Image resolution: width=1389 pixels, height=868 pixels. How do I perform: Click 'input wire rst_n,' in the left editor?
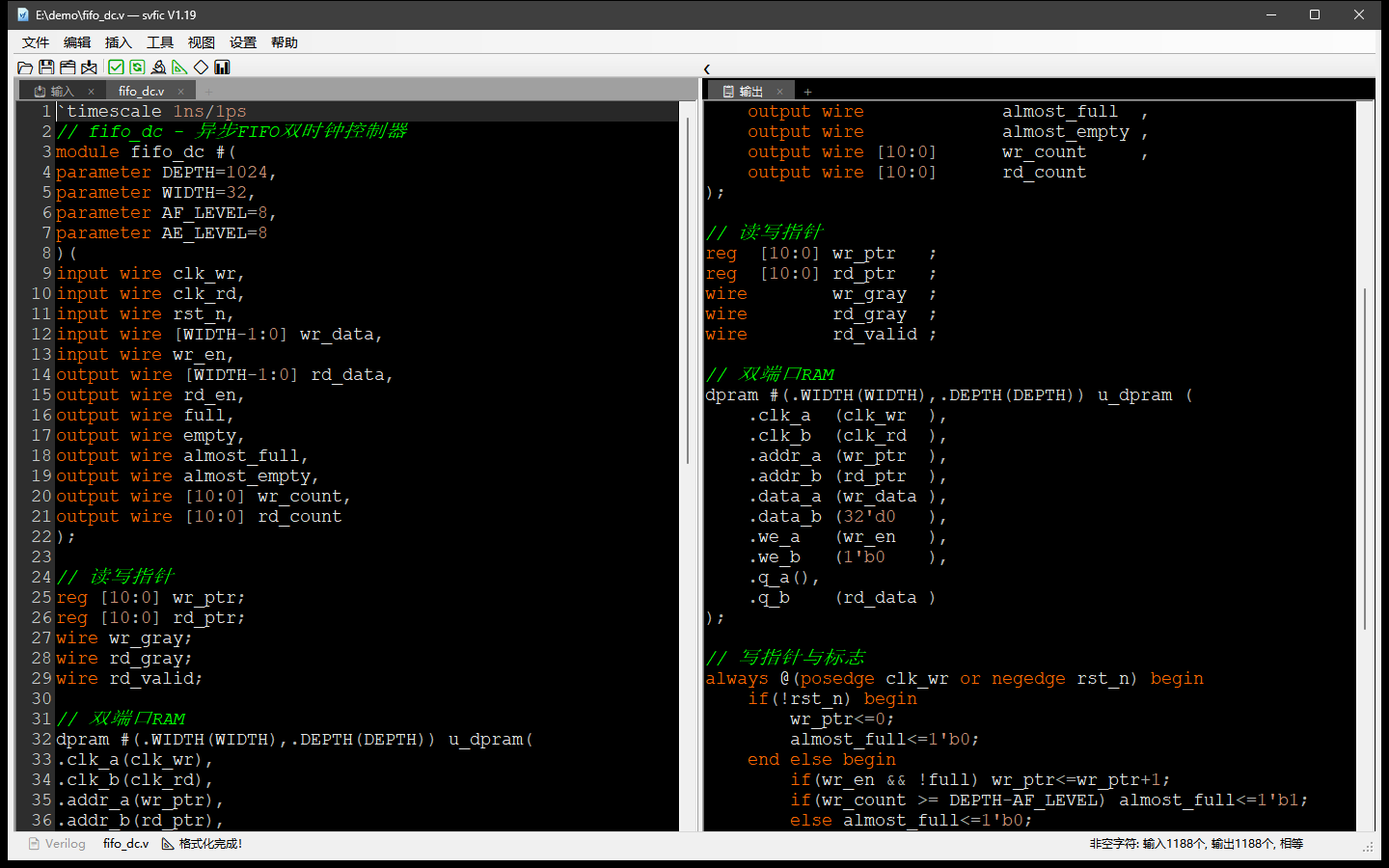[x=146, y=314]
